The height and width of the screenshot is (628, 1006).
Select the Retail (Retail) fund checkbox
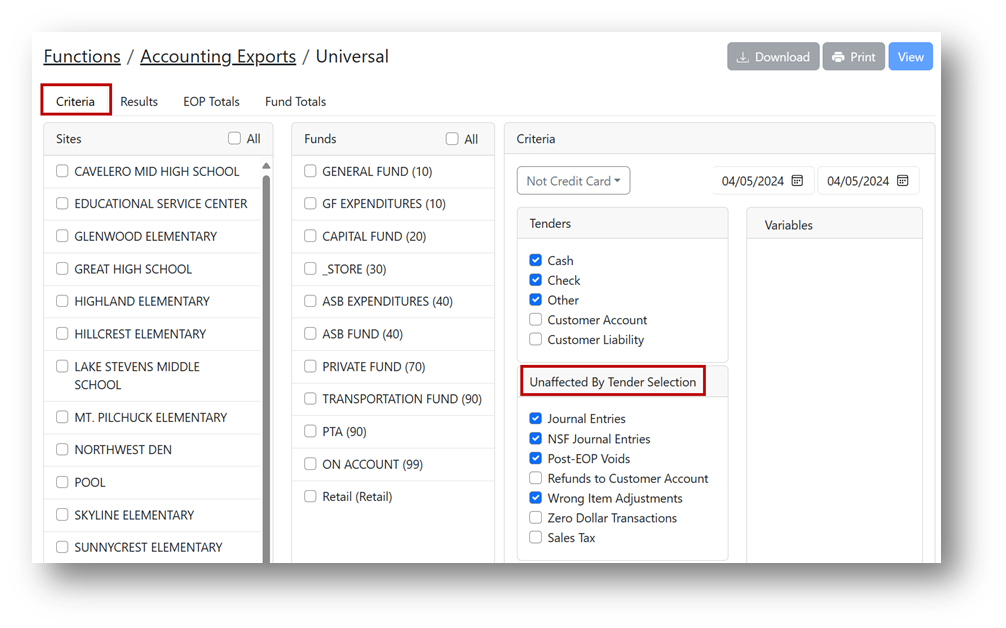(x=311, y=496)
